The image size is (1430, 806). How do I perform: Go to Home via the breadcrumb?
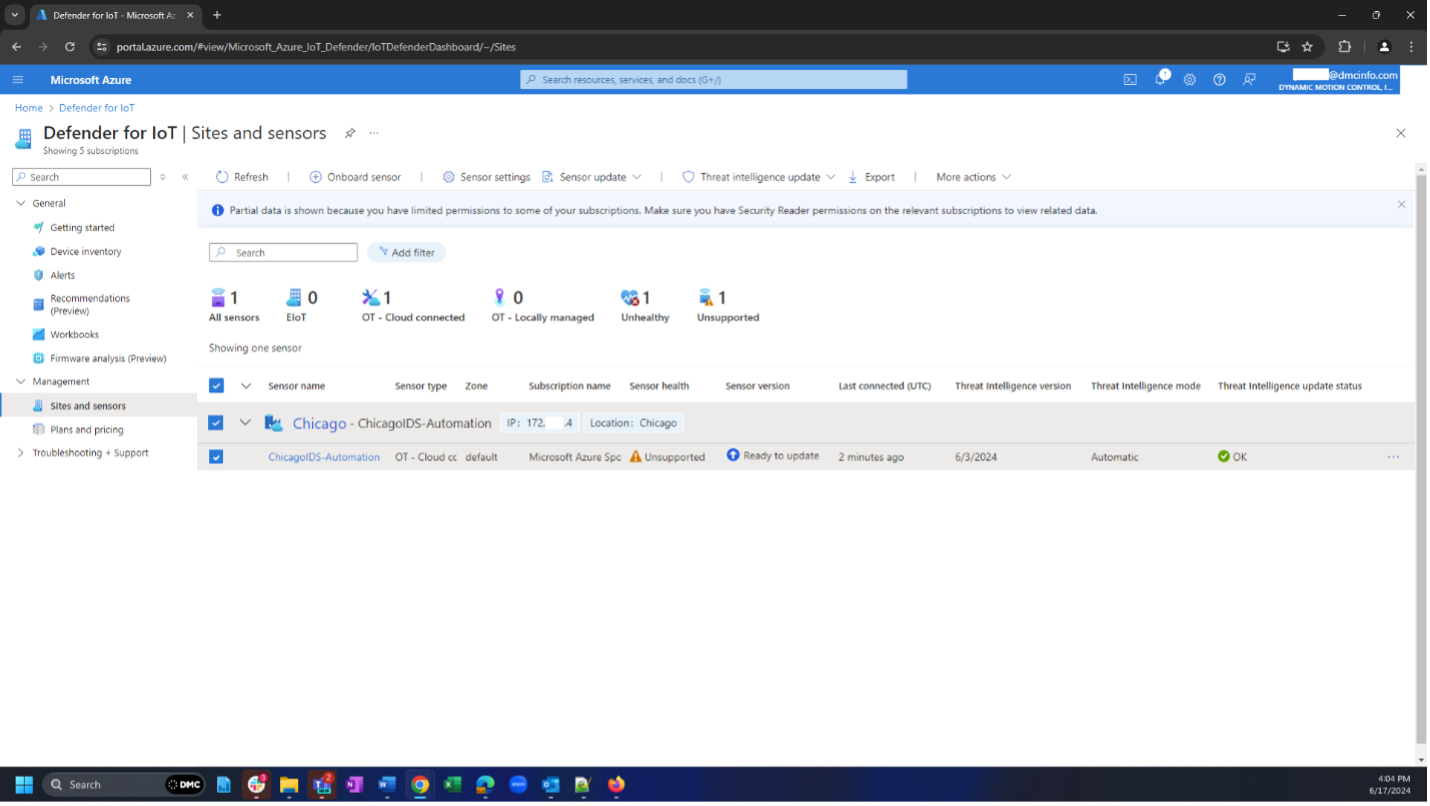28,108
